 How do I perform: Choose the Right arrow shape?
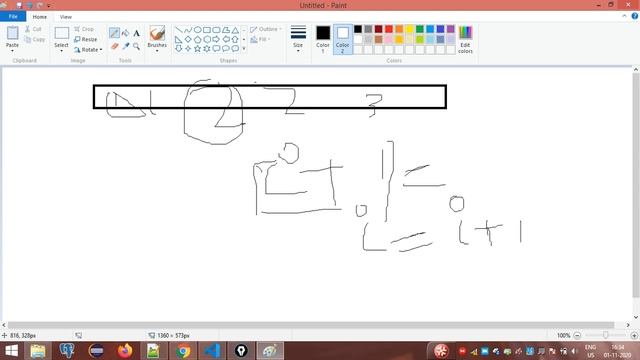pyautogui.click(x=216, y=40)
